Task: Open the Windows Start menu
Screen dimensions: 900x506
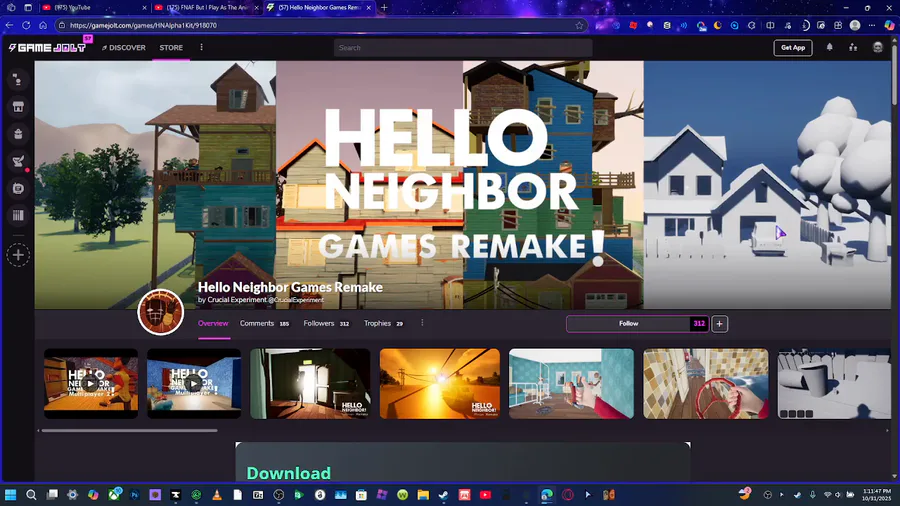Action: [10, 495]
